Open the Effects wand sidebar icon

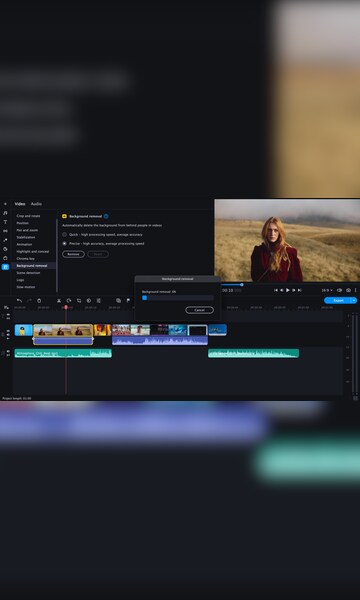pos(5,240)
